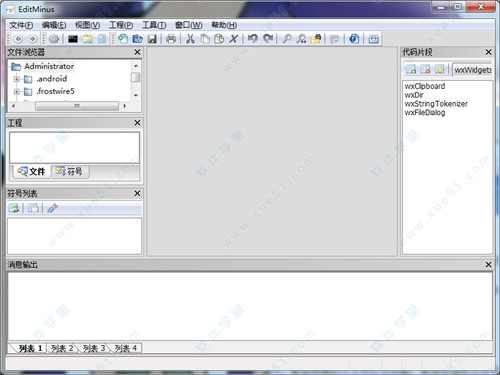500x375 pixels.
Task: Select the wxFileDialog snippet
Action: point(425,113)
